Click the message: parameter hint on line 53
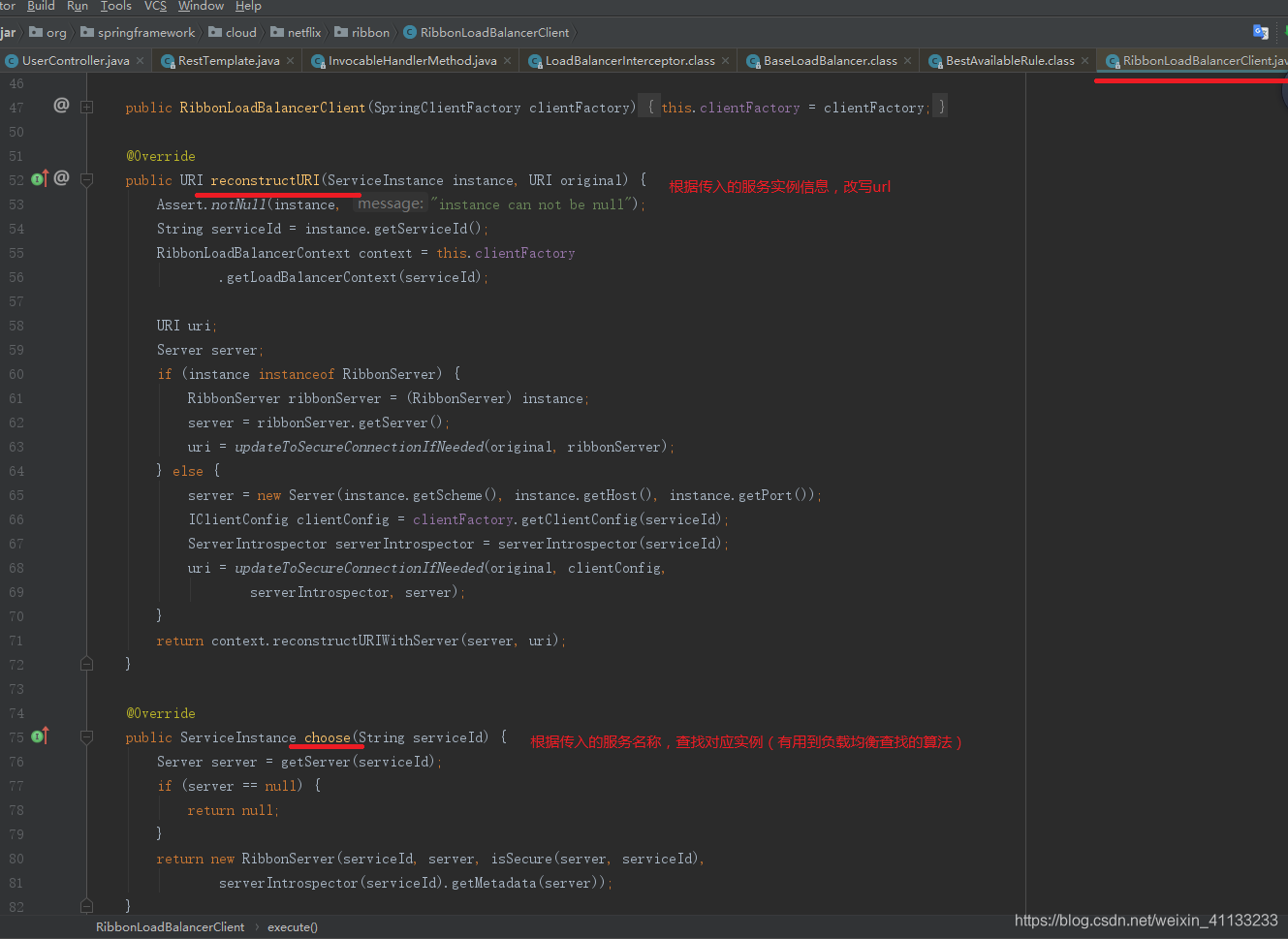The height and width of the screenshot is (939, 1288). (391, 203)
